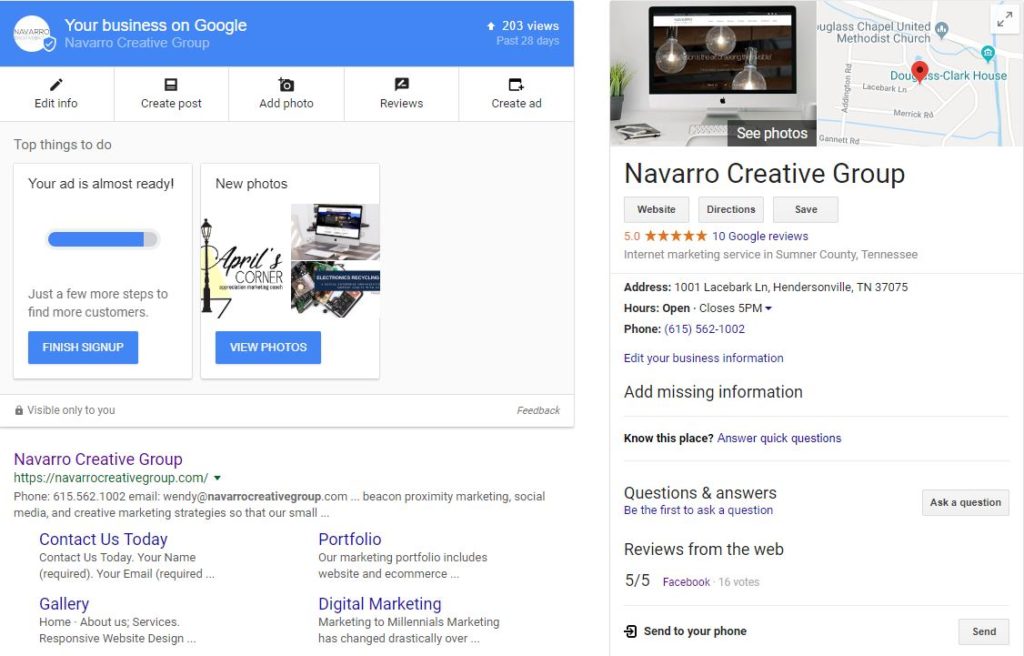The height and width of the screenshot is (656, 1024).
Task: Click the views up-arrow icon
Action: 491,26
